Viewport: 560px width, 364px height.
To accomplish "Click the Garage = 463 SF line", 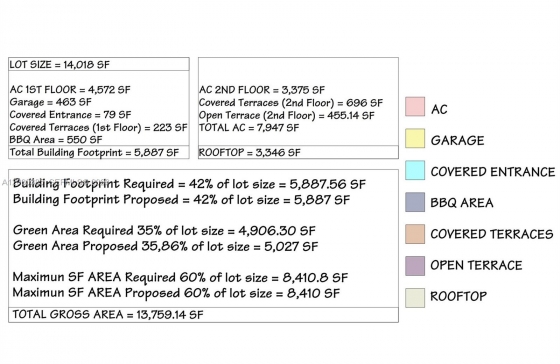I will (51, 102).
